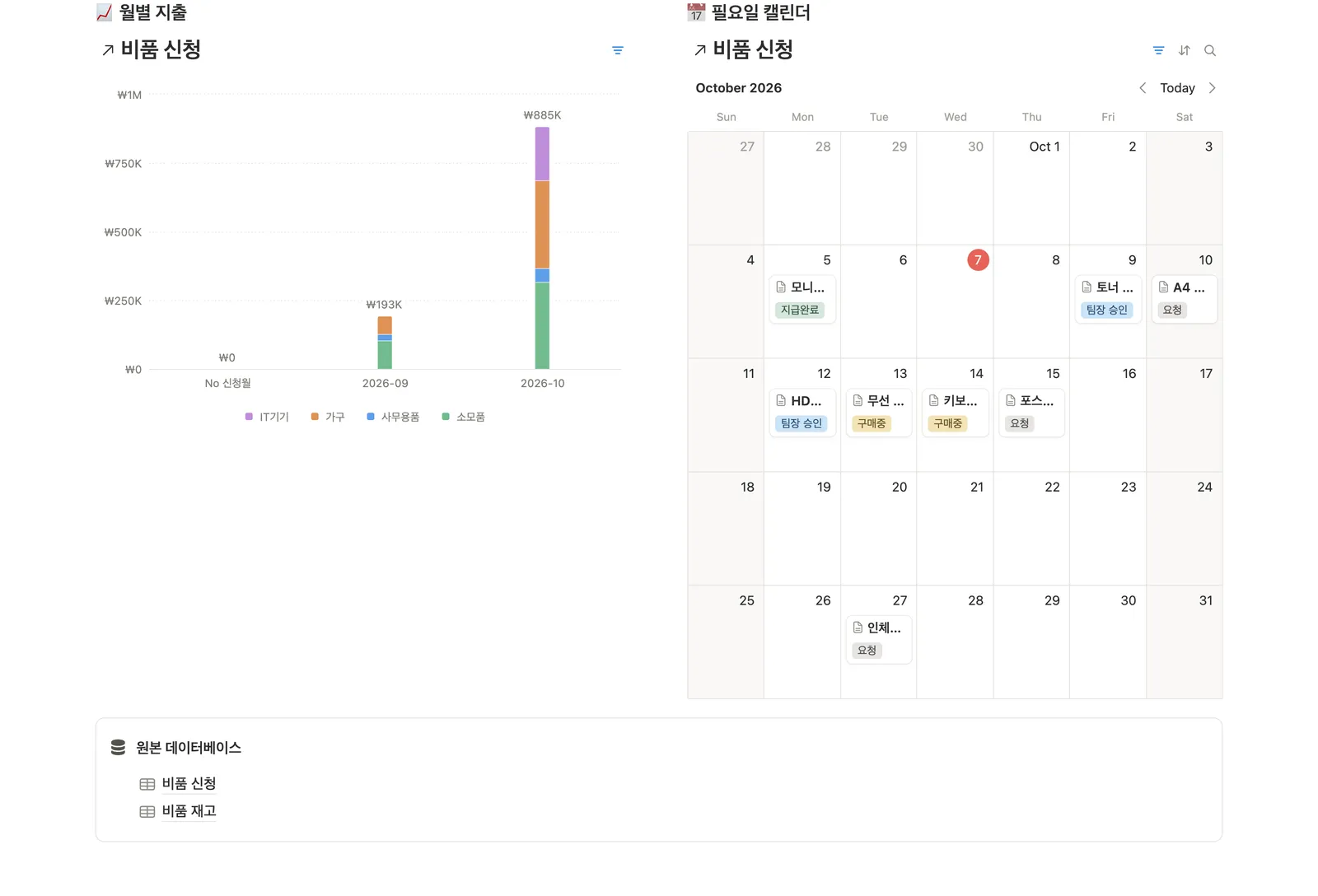Open the 키보... card on October 14
Image resolution: width=1318 pixels, height=896 pixels.
(x=956, y=413)
